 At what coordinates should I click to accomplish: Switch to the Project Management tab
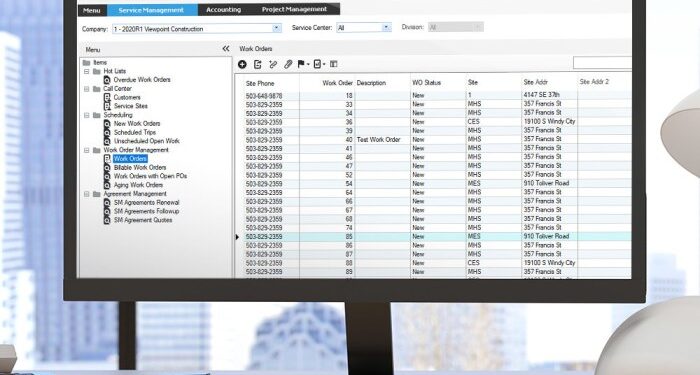(x=294, y=9)
